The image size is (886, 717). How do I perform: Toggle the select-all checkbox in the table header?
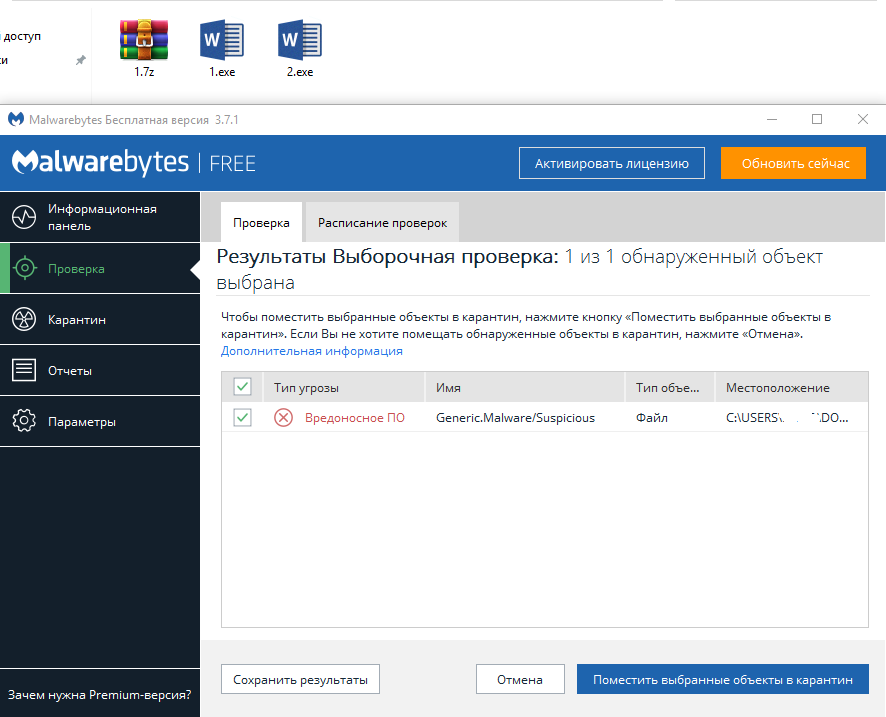coord(242,387)
